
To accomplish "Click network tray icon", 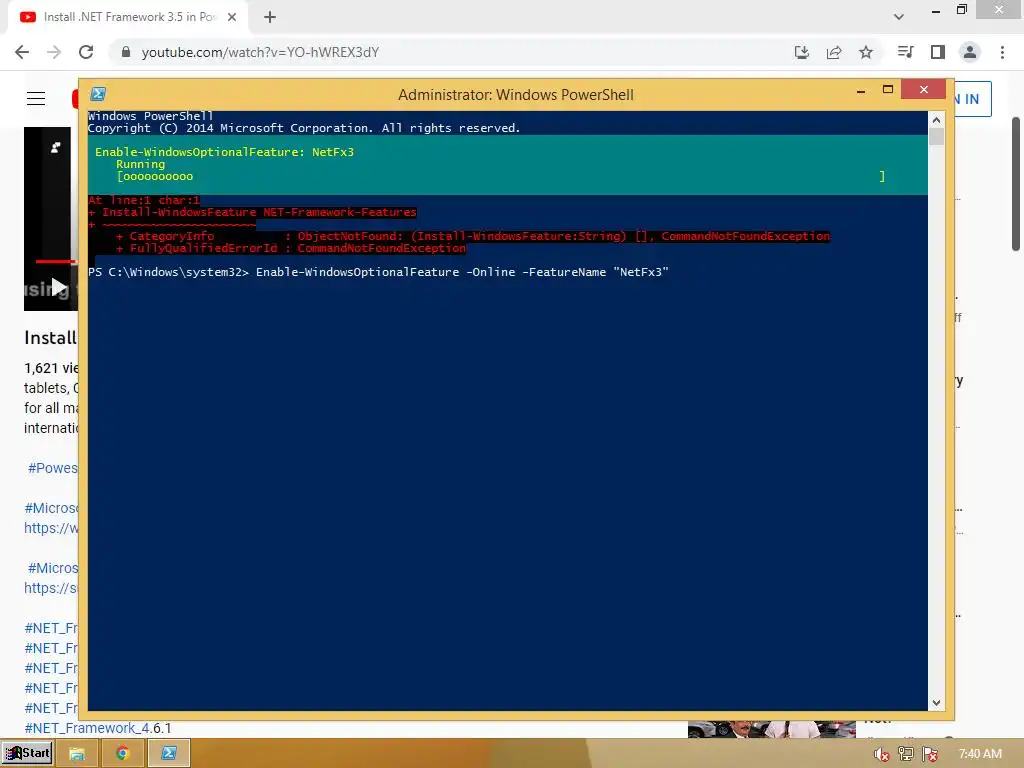I will (906, 754).
